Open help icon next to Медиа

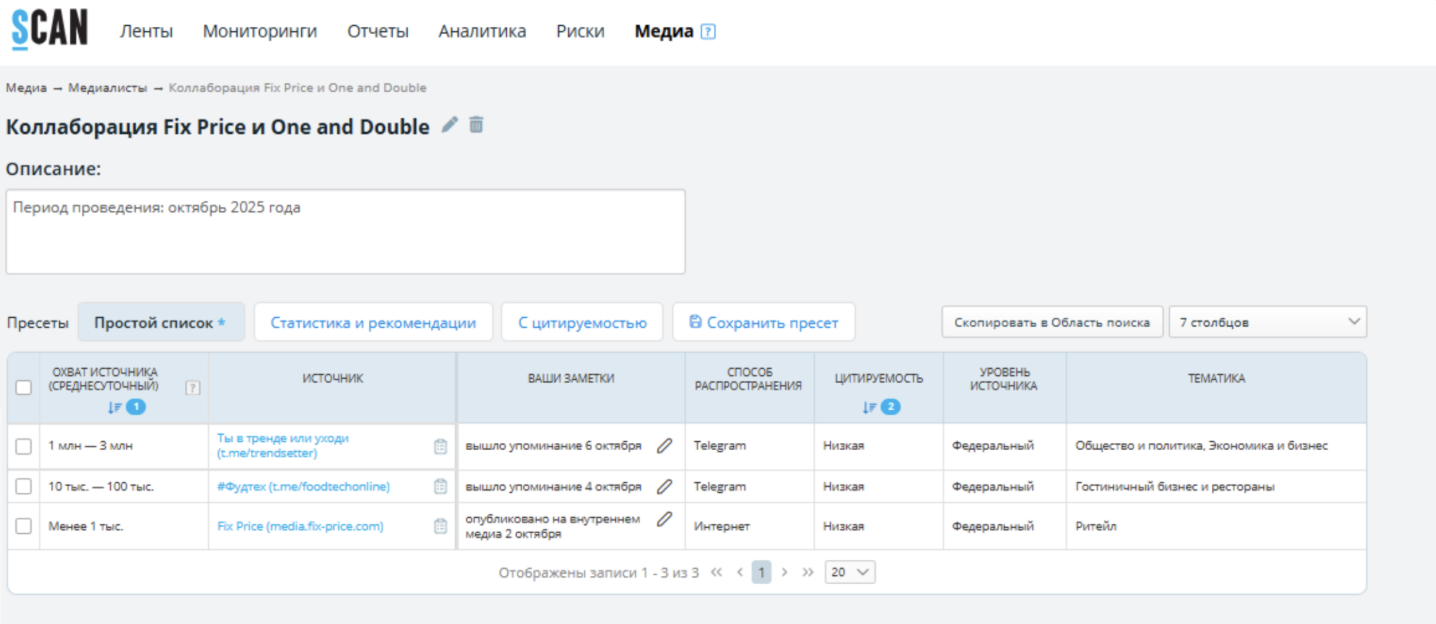(x=708, y=32)
